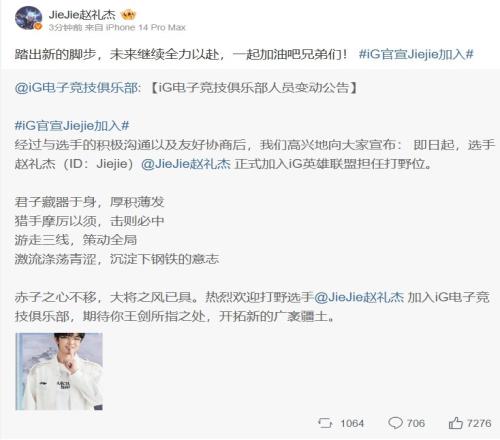Open the JieJie赵礼杰 username at top
The width and height of the screenshot is (500, 440).
(x=82, y=15)
